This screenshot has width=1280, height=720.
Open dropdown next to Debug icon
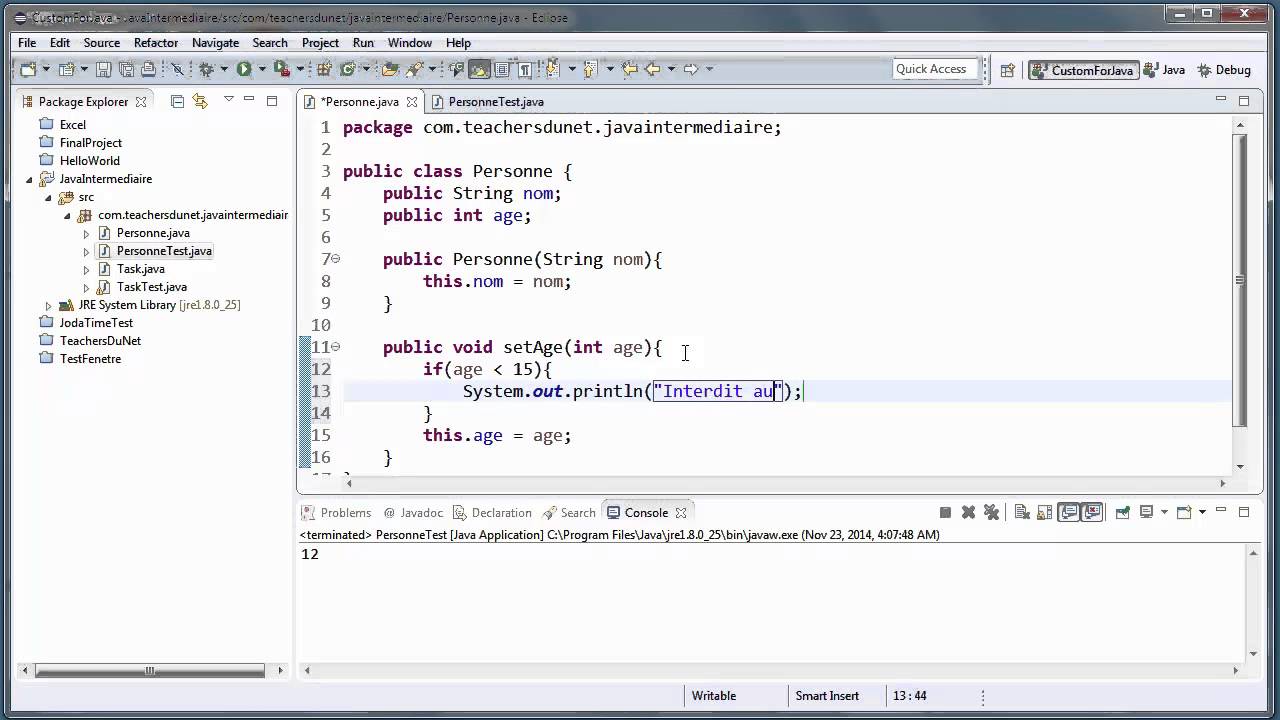(224, 69)
